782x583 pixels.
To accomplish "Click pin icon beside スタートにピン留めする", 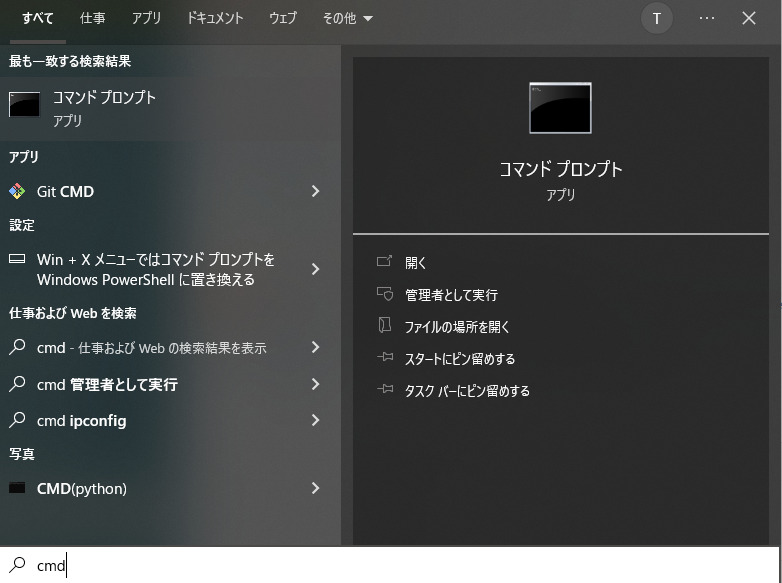I will pyautogui.click(x=385, y=357).
